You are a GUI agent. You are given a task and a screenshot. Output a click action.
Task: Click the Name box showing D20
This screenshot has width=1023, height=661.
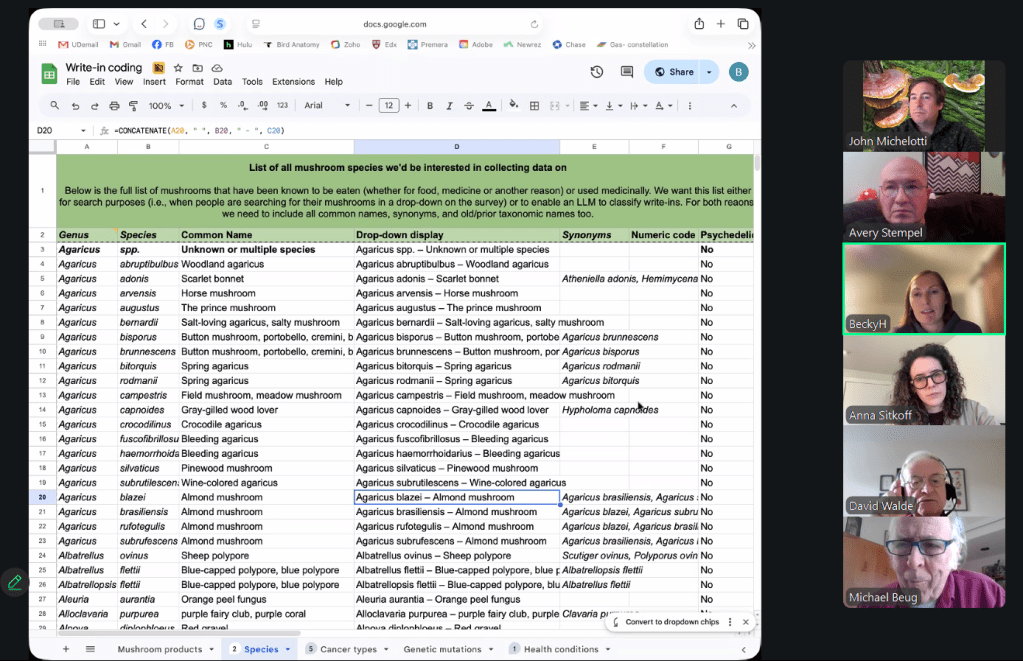pos(46,130)
